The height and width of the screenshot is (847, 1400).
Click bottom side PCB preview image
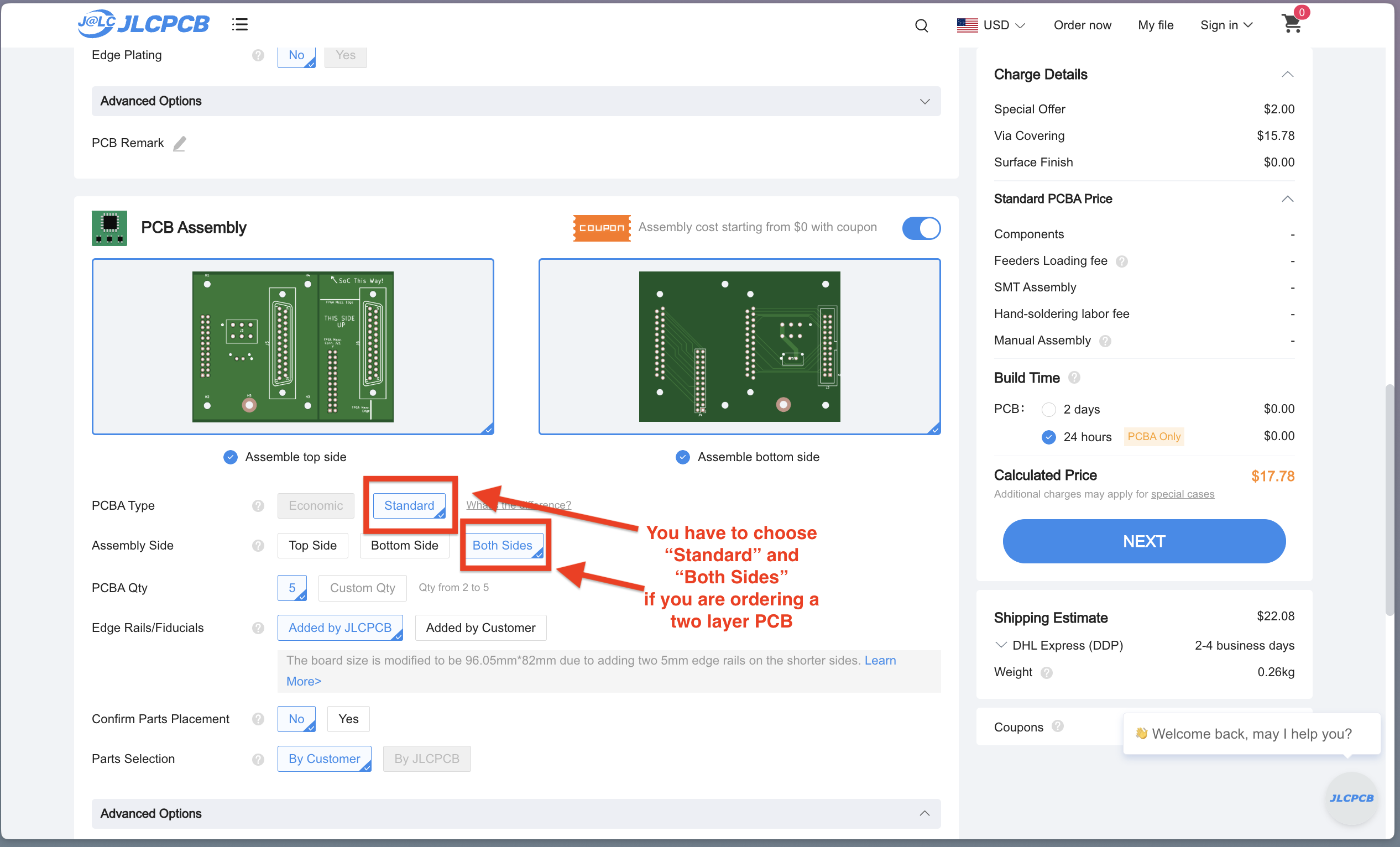click(x=739, y=347)
